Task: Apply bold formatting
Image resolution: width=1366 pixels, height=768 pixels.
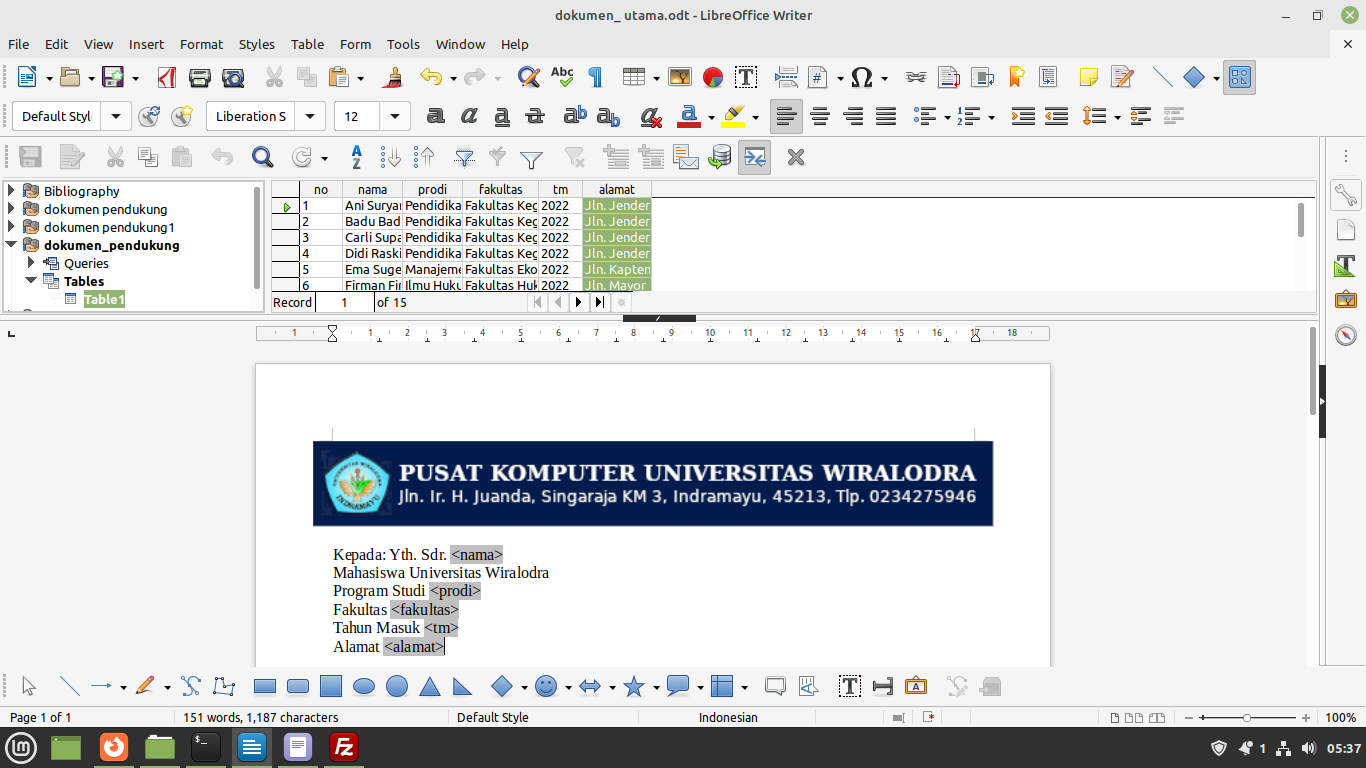Action: [435, 117]
